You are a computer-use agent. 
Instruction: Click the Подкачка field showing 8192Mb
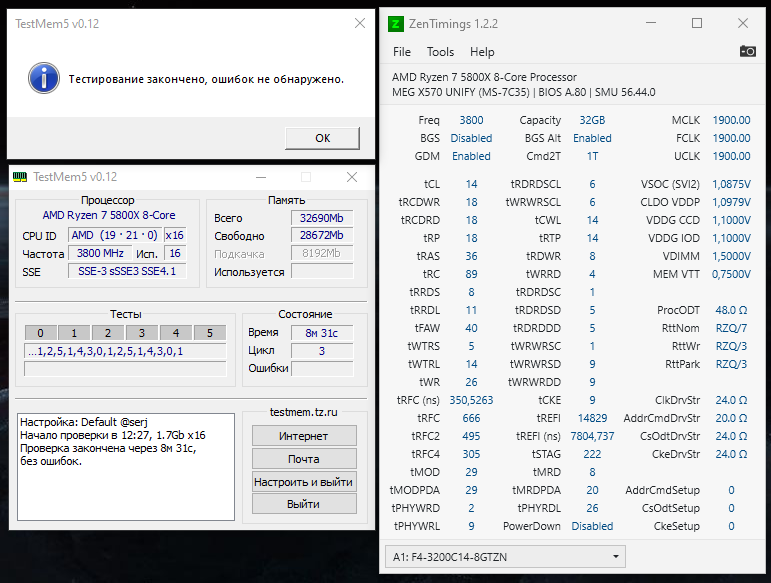click(322, 253)
